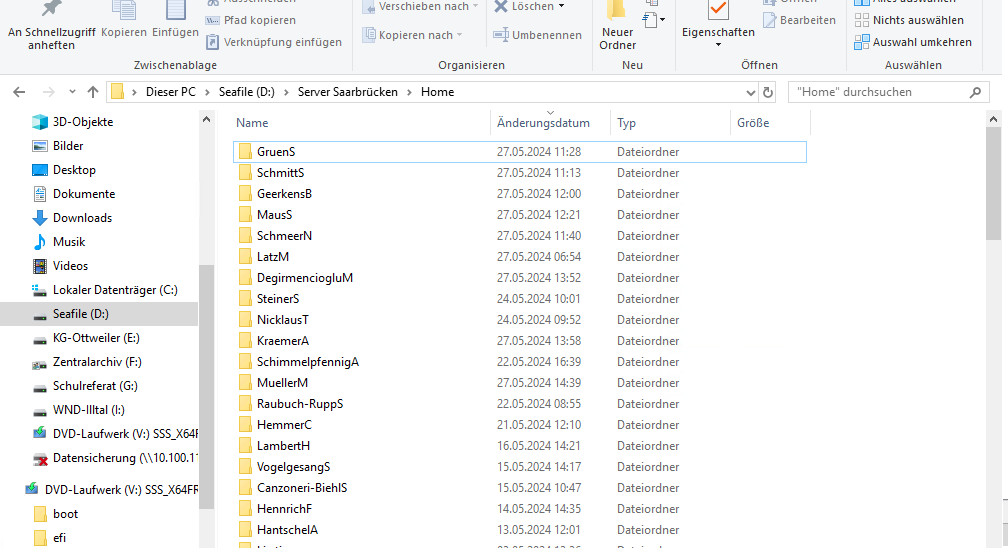Open the address bar history dropdown
Screen dimensions: 1008x548
click(750, 93)
